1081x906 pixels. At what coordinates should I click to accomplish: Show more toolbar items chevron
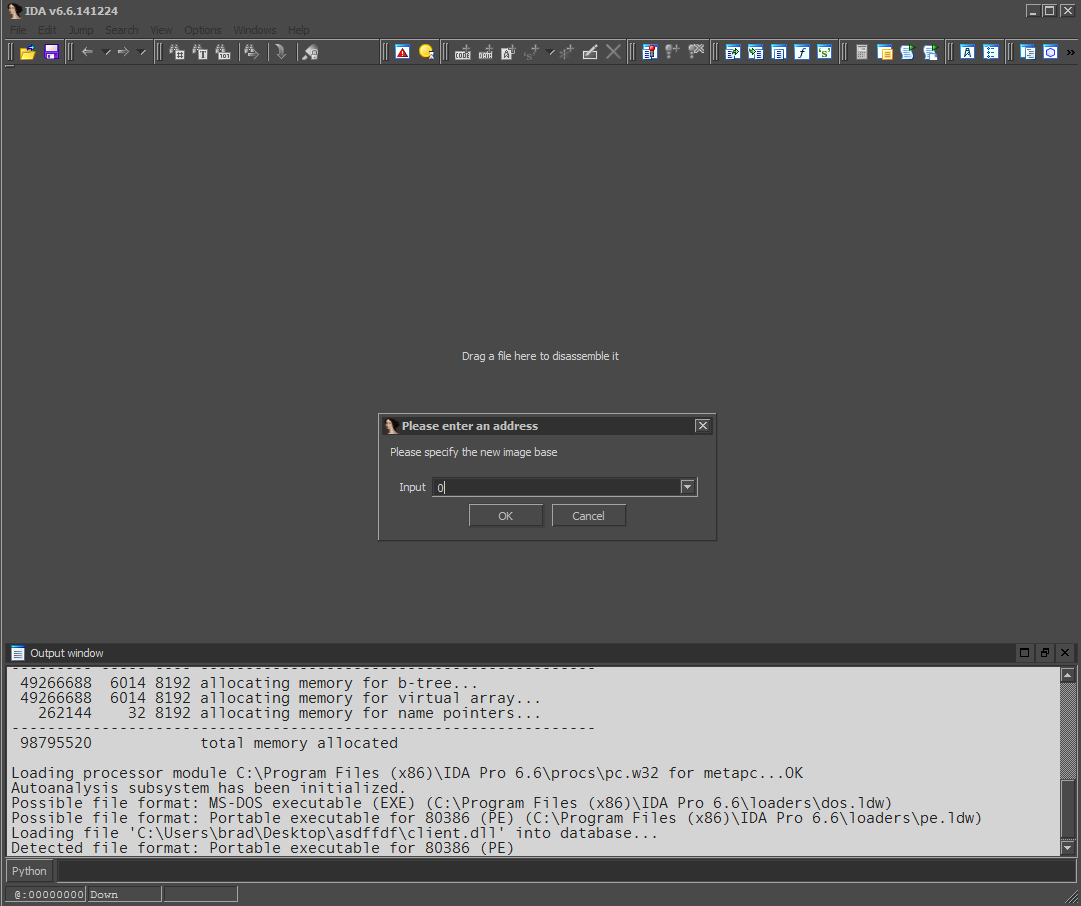pos(1070,52)
